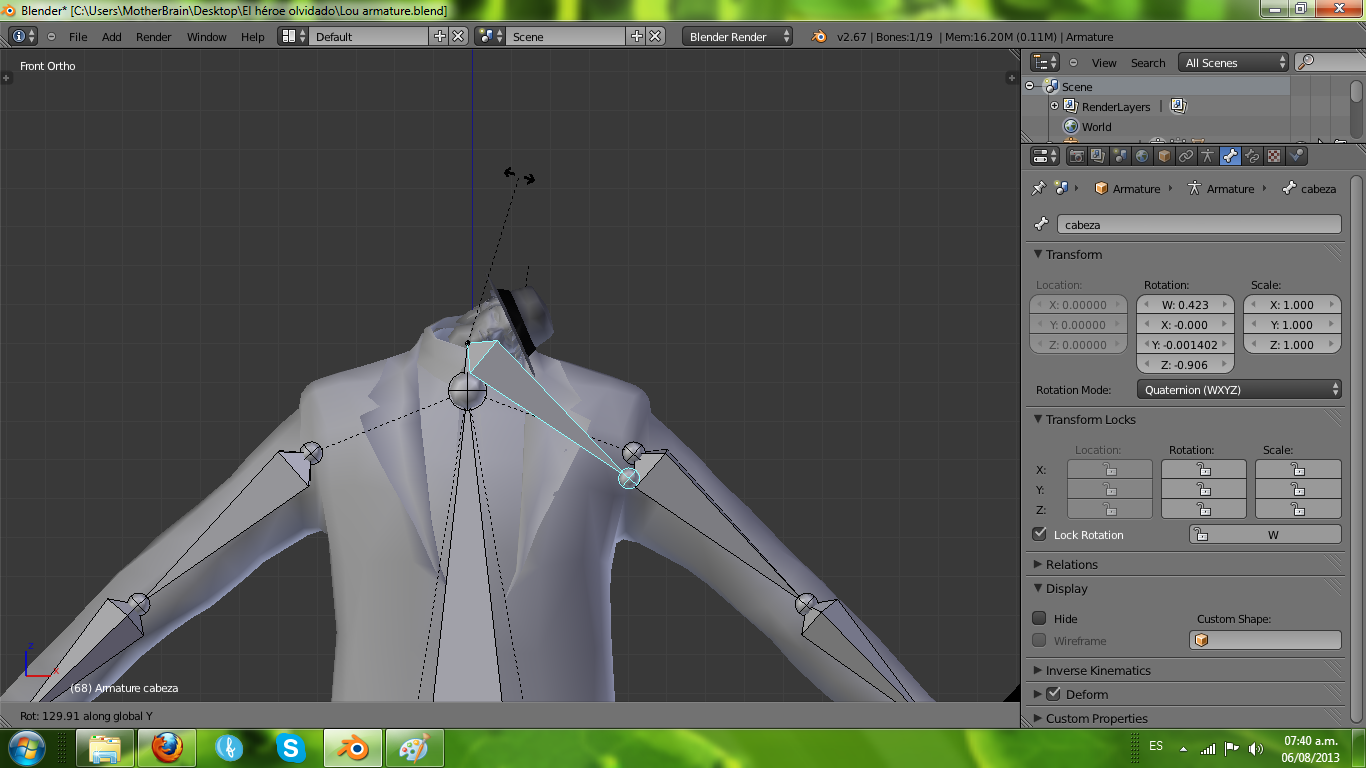Open the Object Constraints chain tab

pyautogui.click(x=1186, y=156)
